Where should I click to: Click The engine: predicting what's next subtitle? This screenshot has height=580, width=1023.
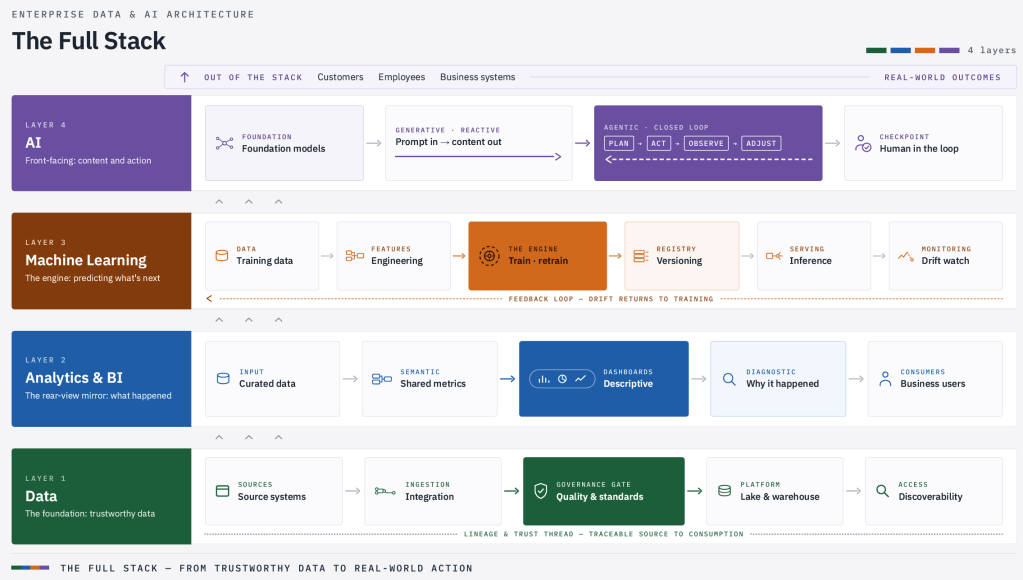(93, 278)
